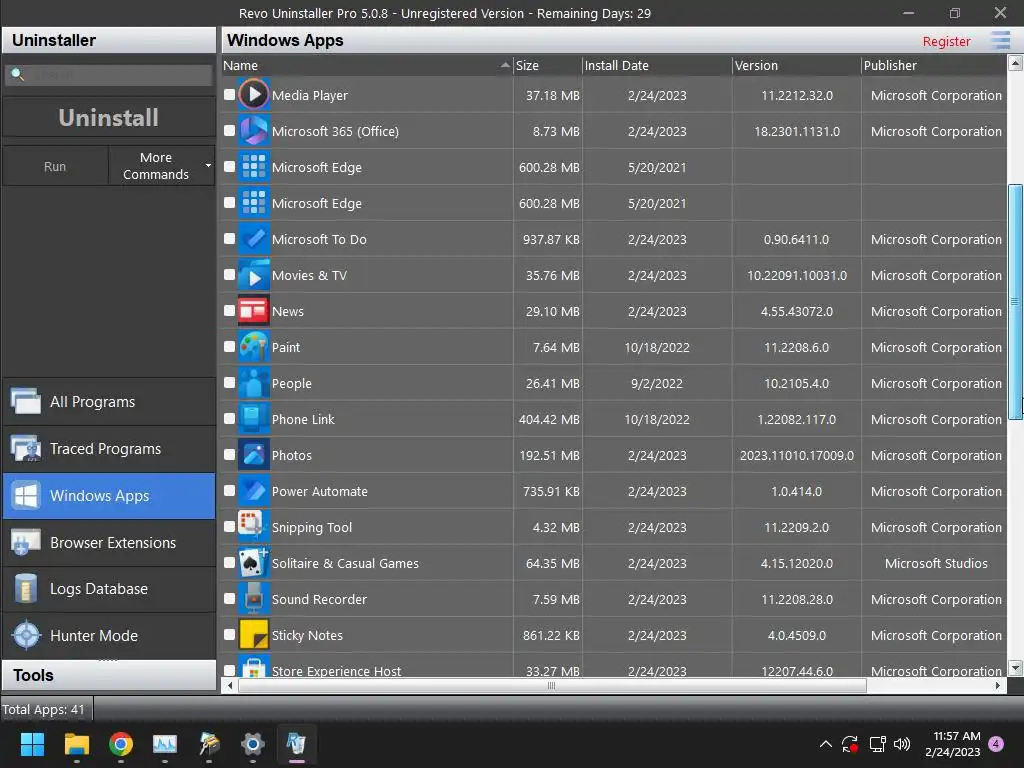
Task: Click the Movies & TV icon
Action: (x=253, y=275)
